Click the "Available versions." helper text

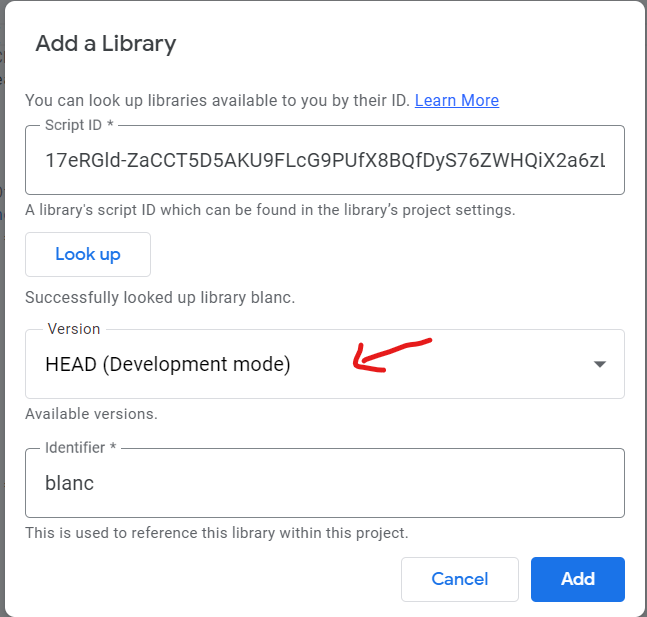(x=91, y=414)
